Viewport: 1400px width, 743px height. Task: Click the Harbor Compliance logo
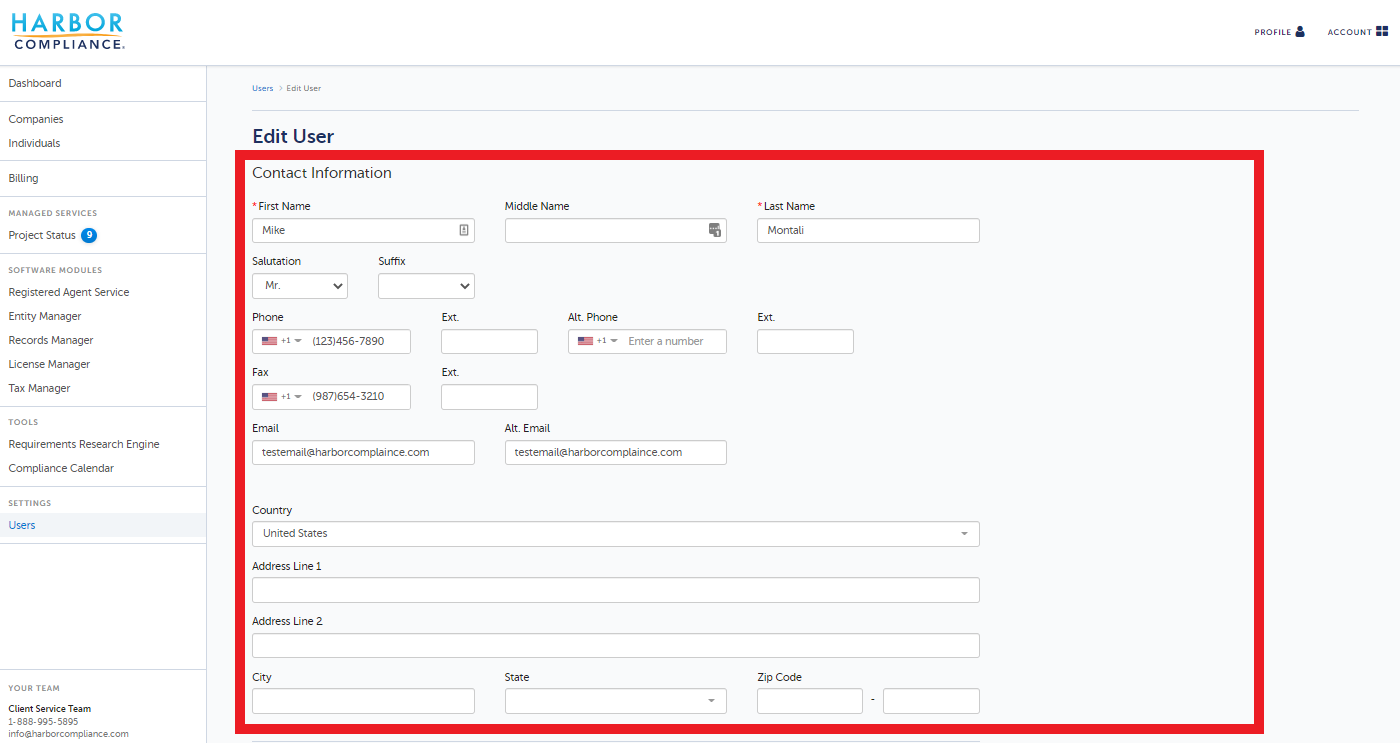tap(68, 32)
